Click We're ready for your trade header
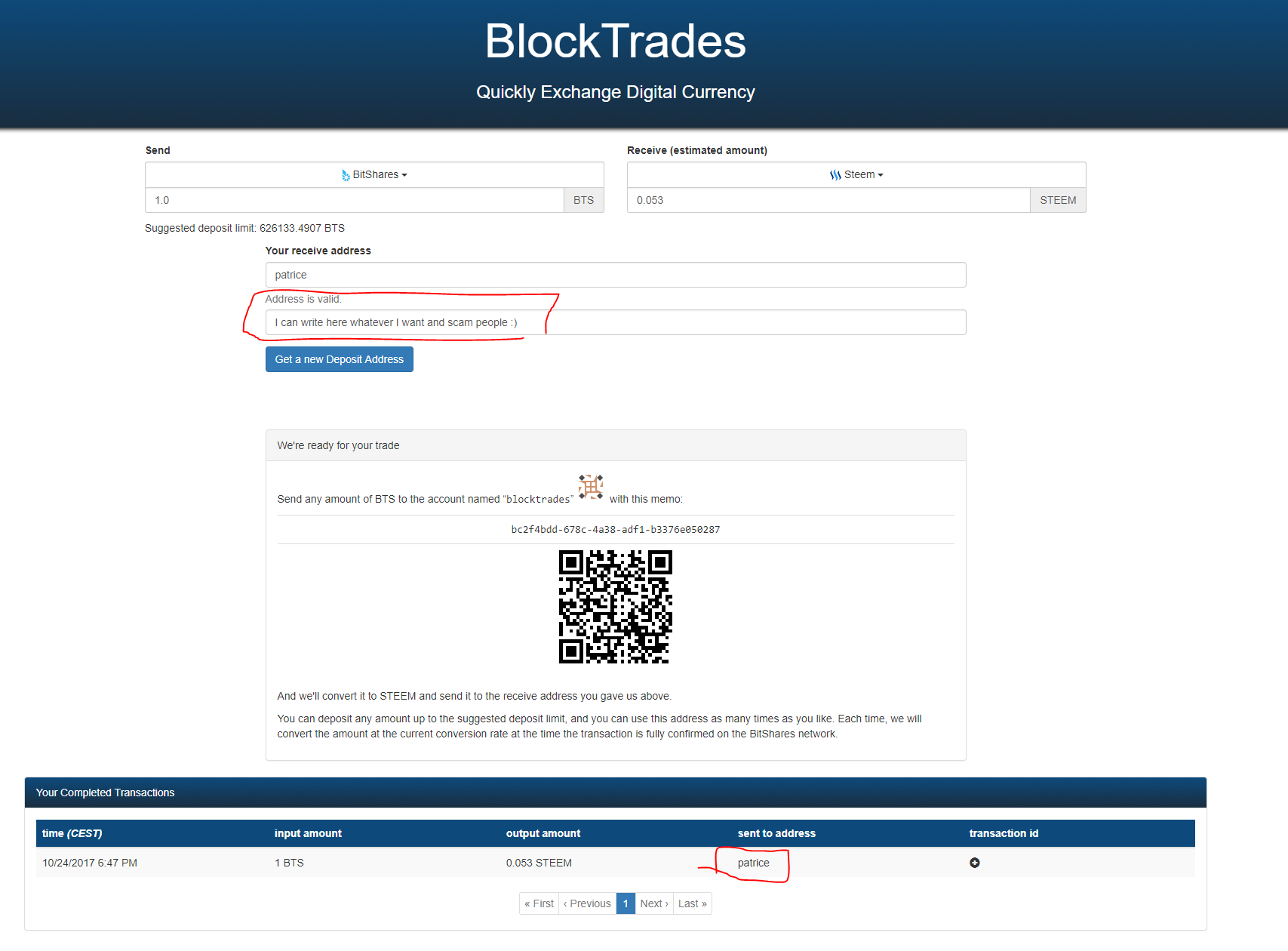Viewport: 1288px width, 951px height. [x=616, y=445]
